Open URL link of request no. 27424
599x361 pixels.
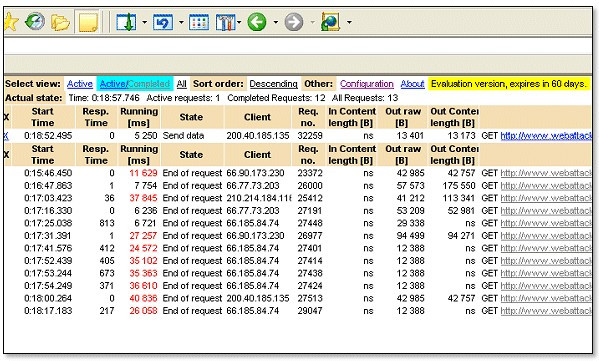tap(546, 286)
